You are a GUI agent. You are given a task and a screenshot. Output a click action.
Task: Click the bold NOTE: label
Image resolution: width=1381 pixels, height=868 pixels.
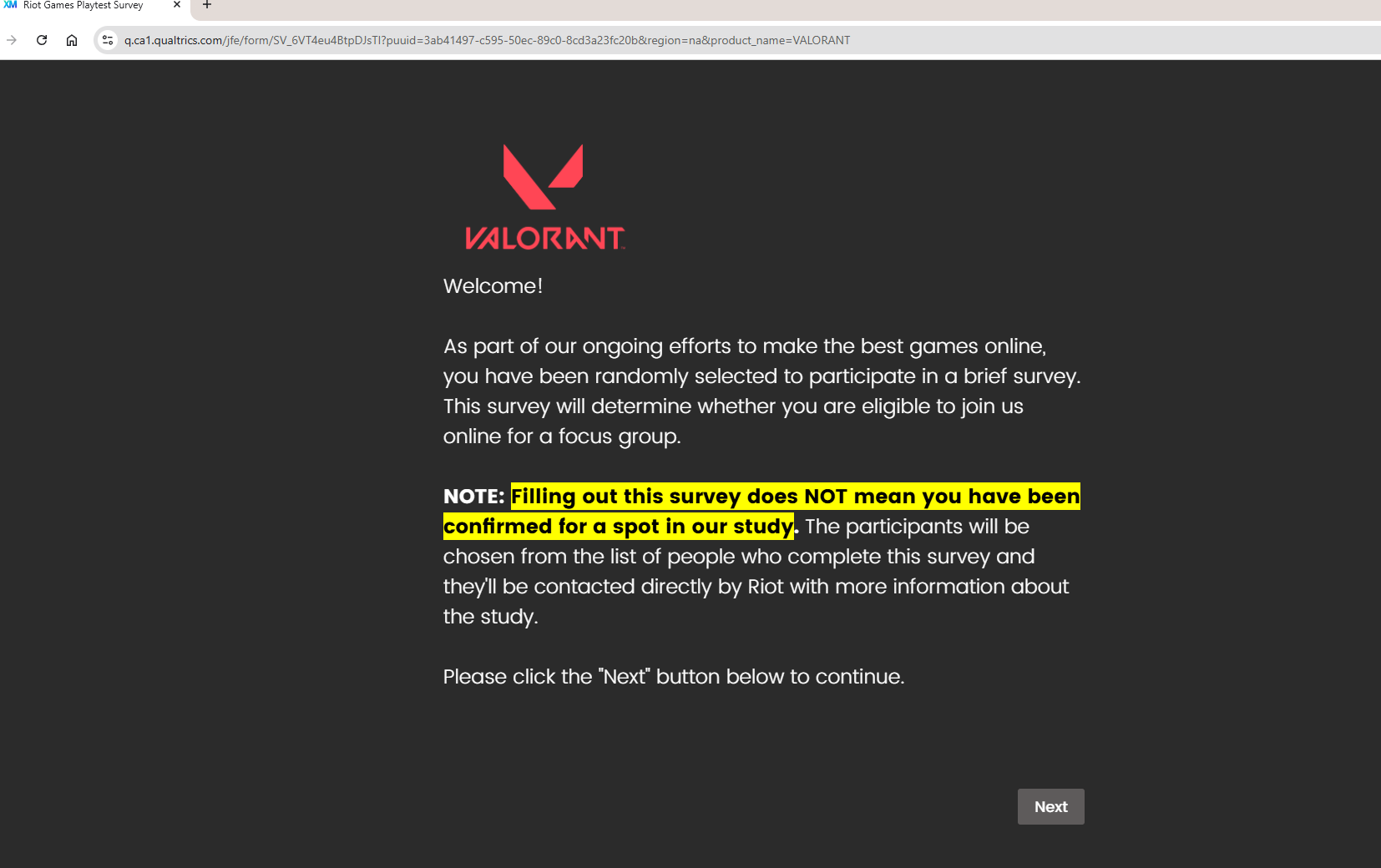pyautogui.click(x=473, y=497)
